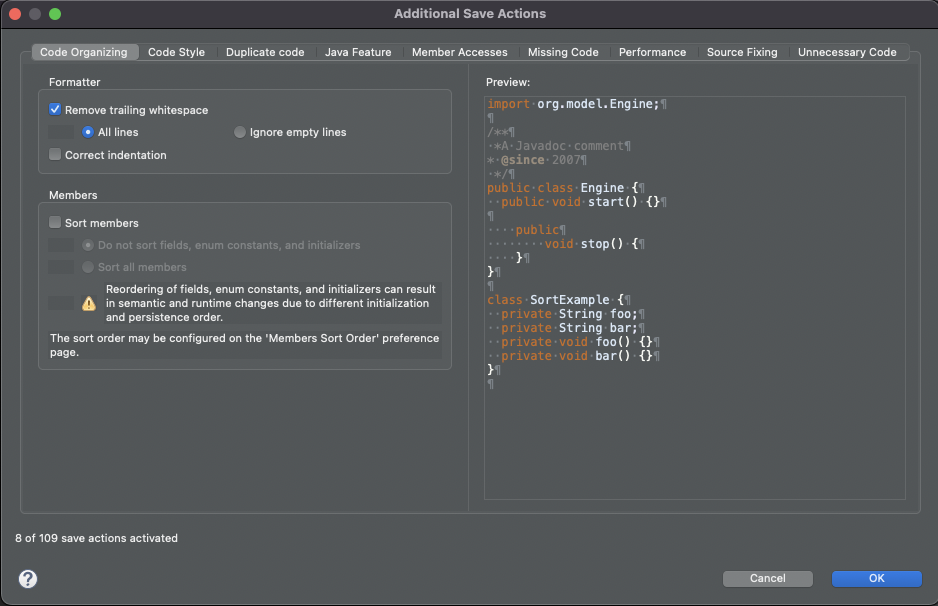Screen dimensions: 938x606
Task: Open the help question mark icon
Action: click(x=28, y=578)
